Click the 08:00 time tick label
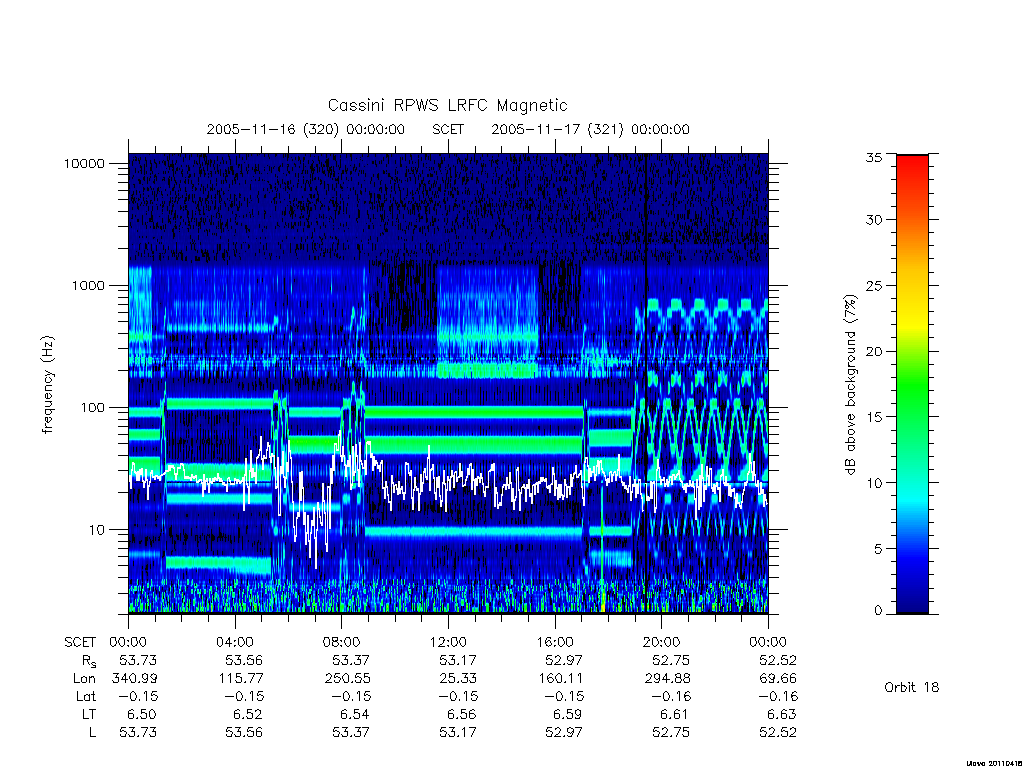1024x768 pixels. tap(341, 643)
